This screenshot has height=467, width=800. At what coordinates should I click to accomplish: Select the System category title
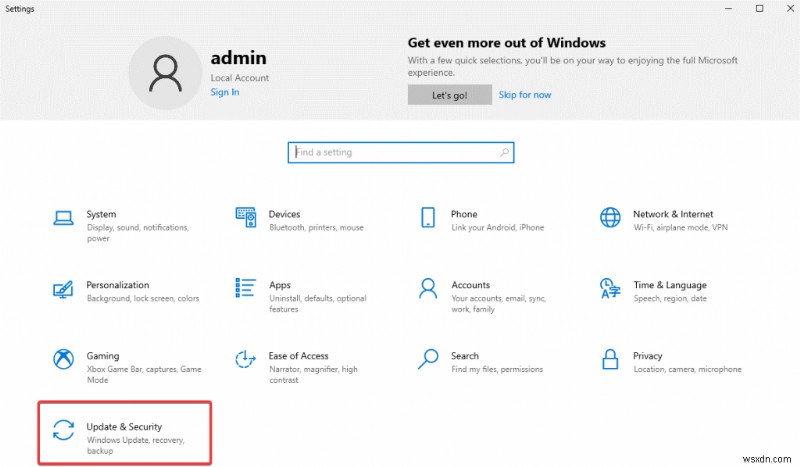pyautogui.click(x=101, y=214)
